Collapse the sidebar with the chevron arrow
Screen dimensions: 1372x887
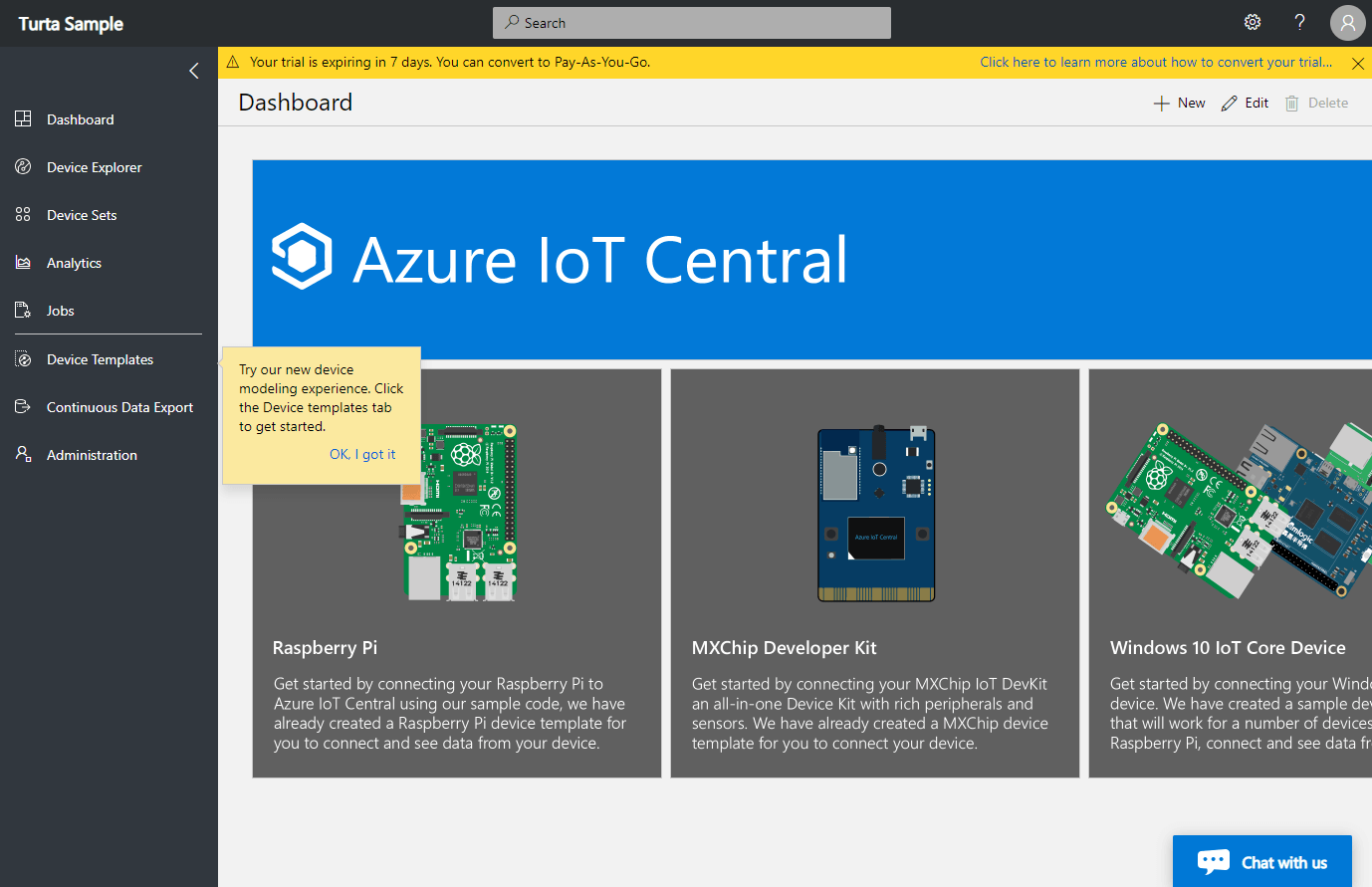click(x=194, y=71)
